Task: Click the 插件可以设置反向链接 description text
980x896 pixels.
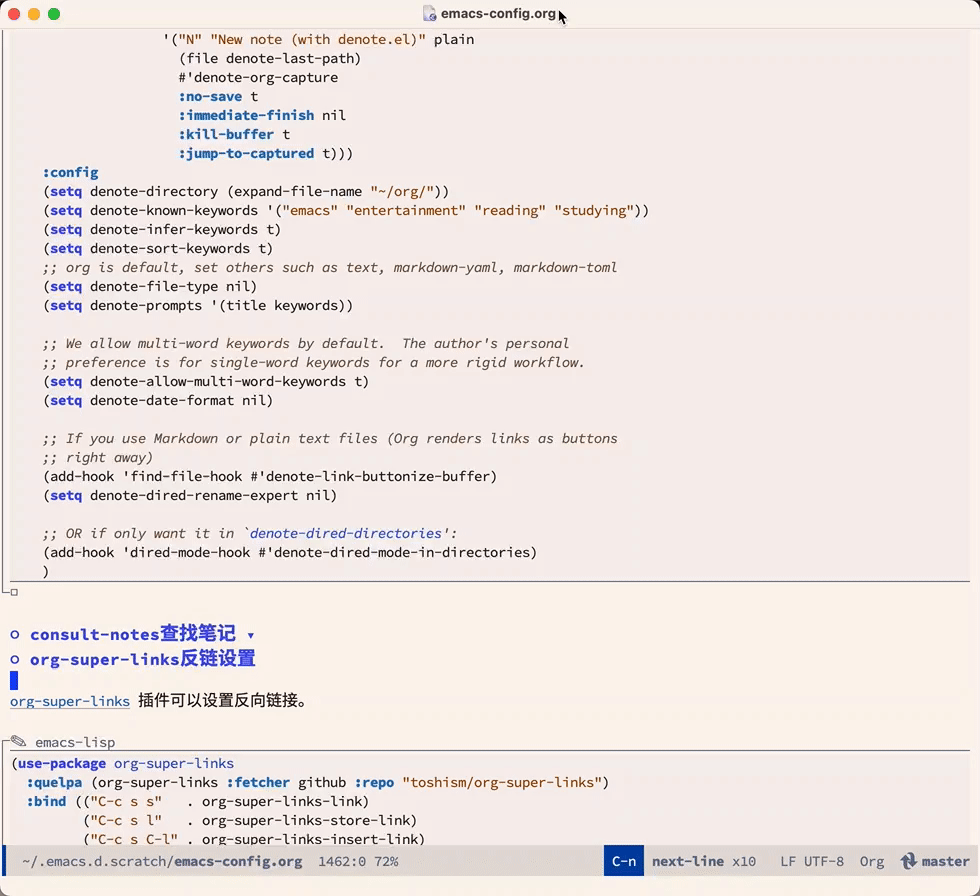Action: [x=222, y=700]
